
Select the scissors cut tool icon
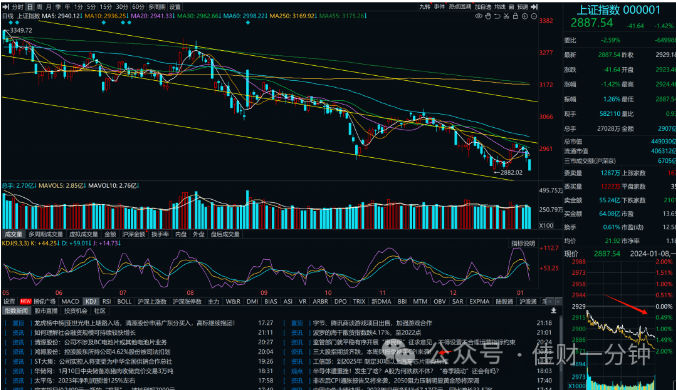pos(506,16)
